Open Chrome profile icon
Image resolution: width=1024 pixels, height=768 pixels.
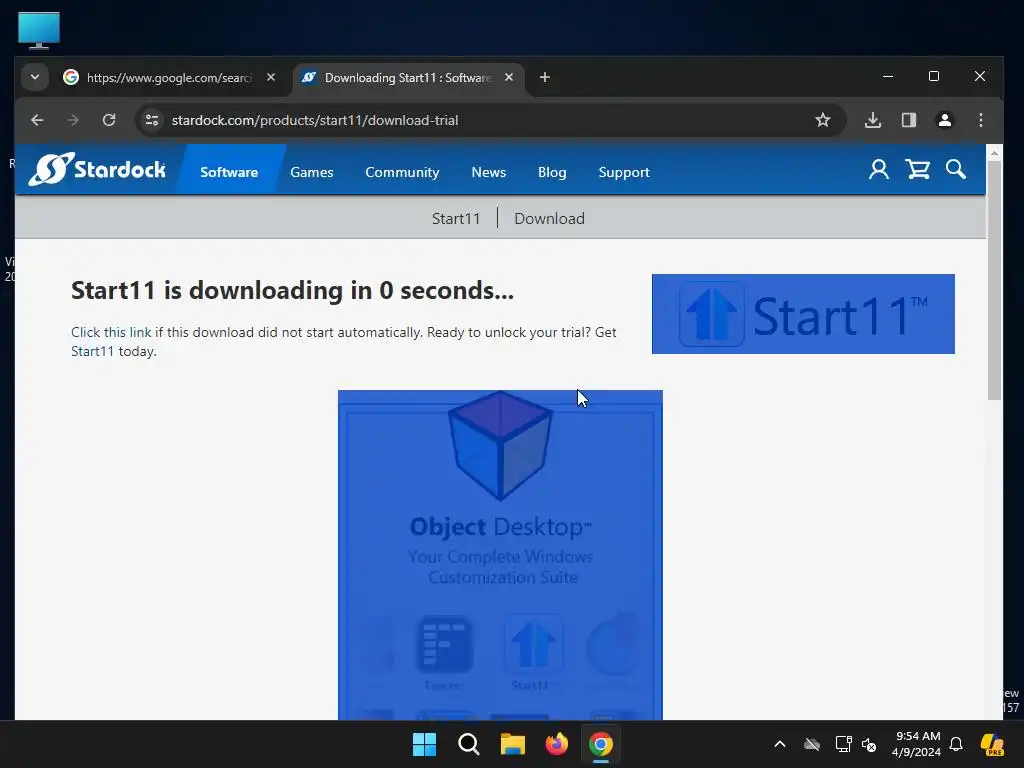[x=945, y=120]
